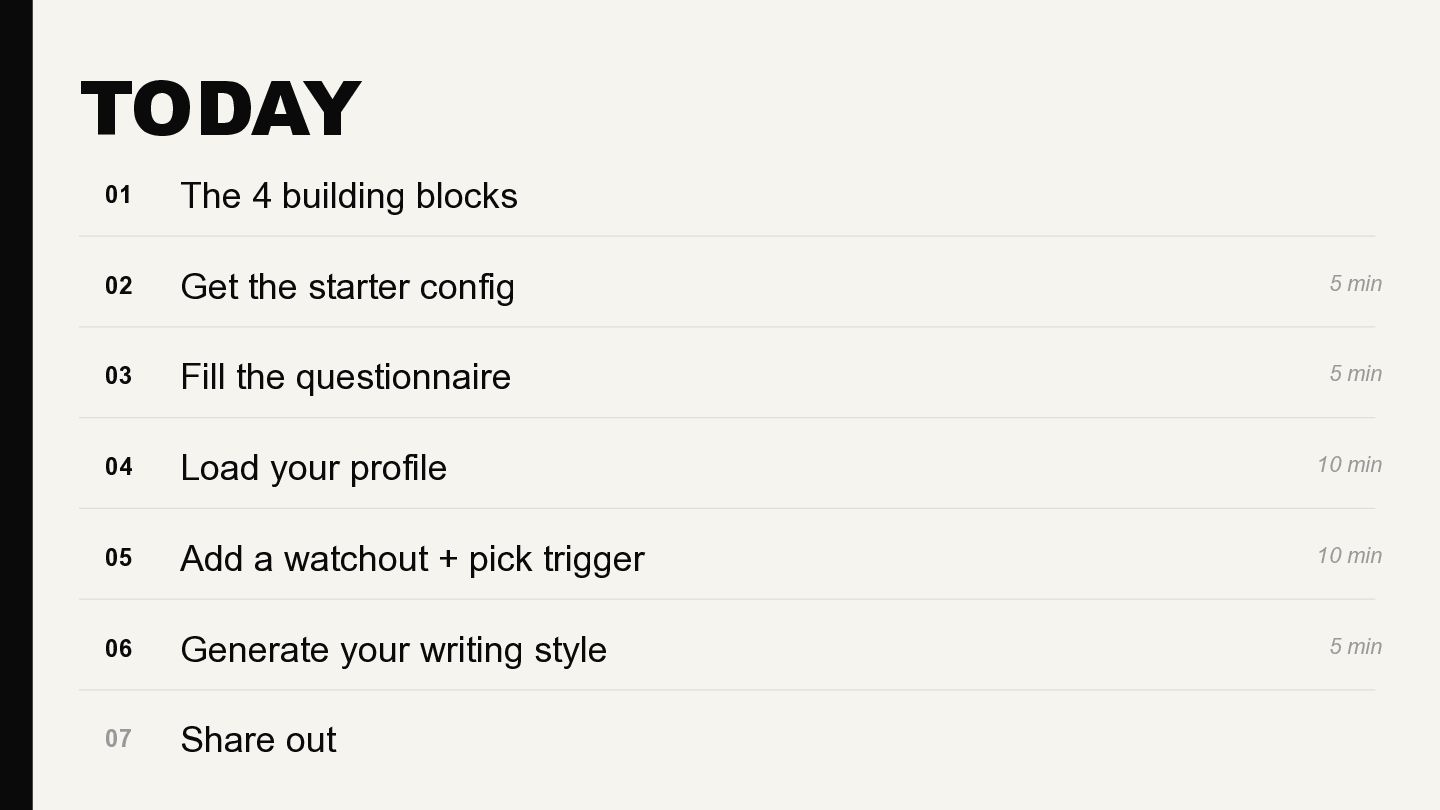Select agenda number 05
Viewport: 1440px width, 810px height.
[118, 558]
